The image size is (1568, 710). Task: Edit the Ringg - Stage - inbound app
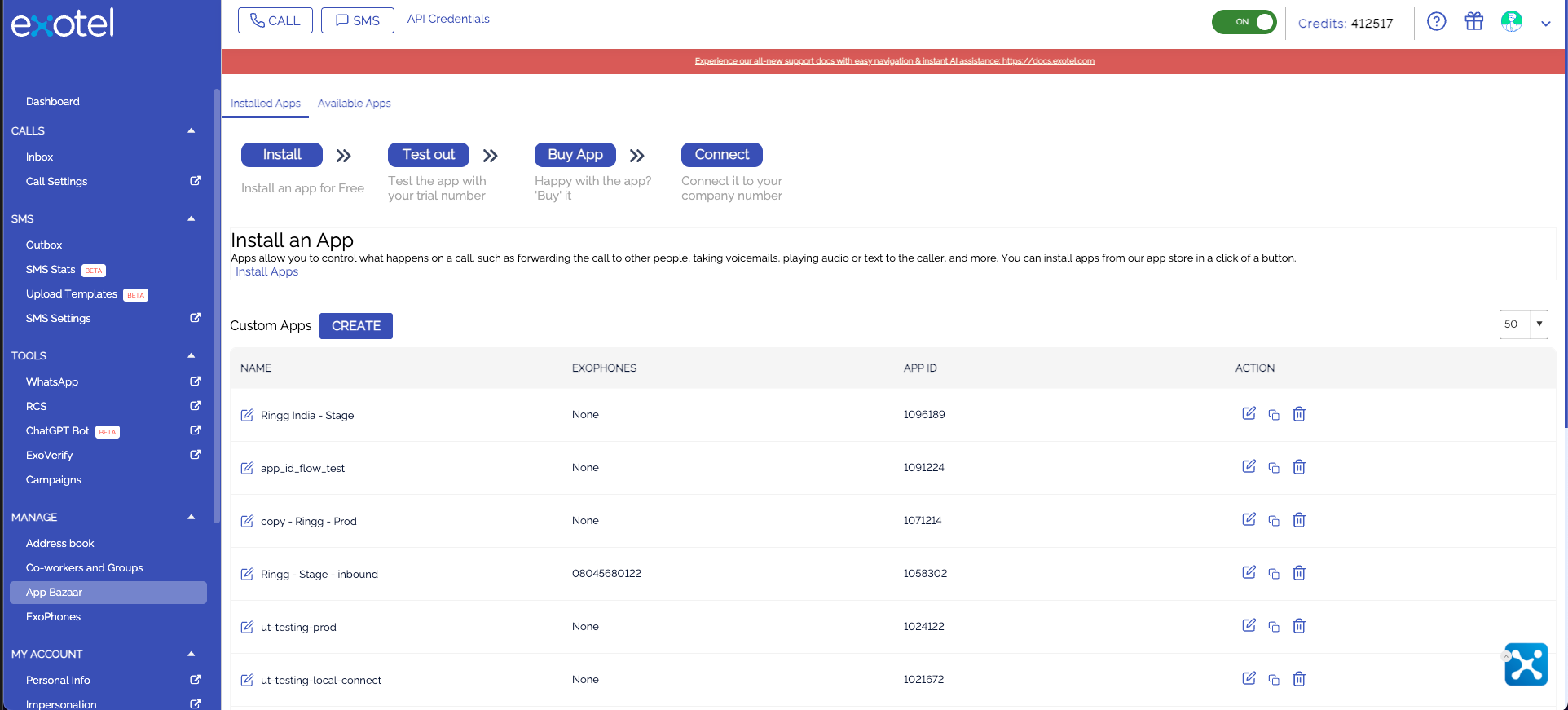(1249, 572)
